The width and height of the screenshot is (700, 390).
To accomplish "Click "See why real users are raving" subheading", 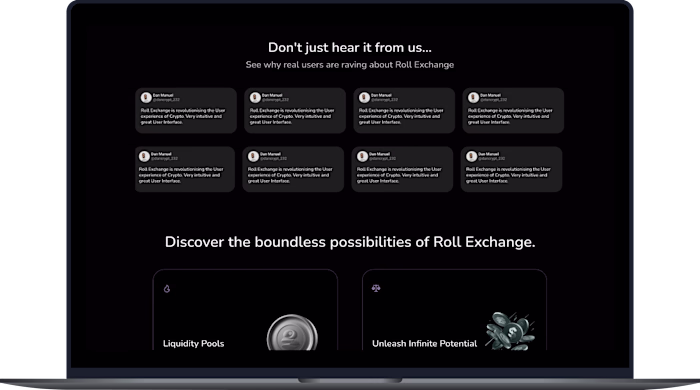I will [x=350, y=65].
